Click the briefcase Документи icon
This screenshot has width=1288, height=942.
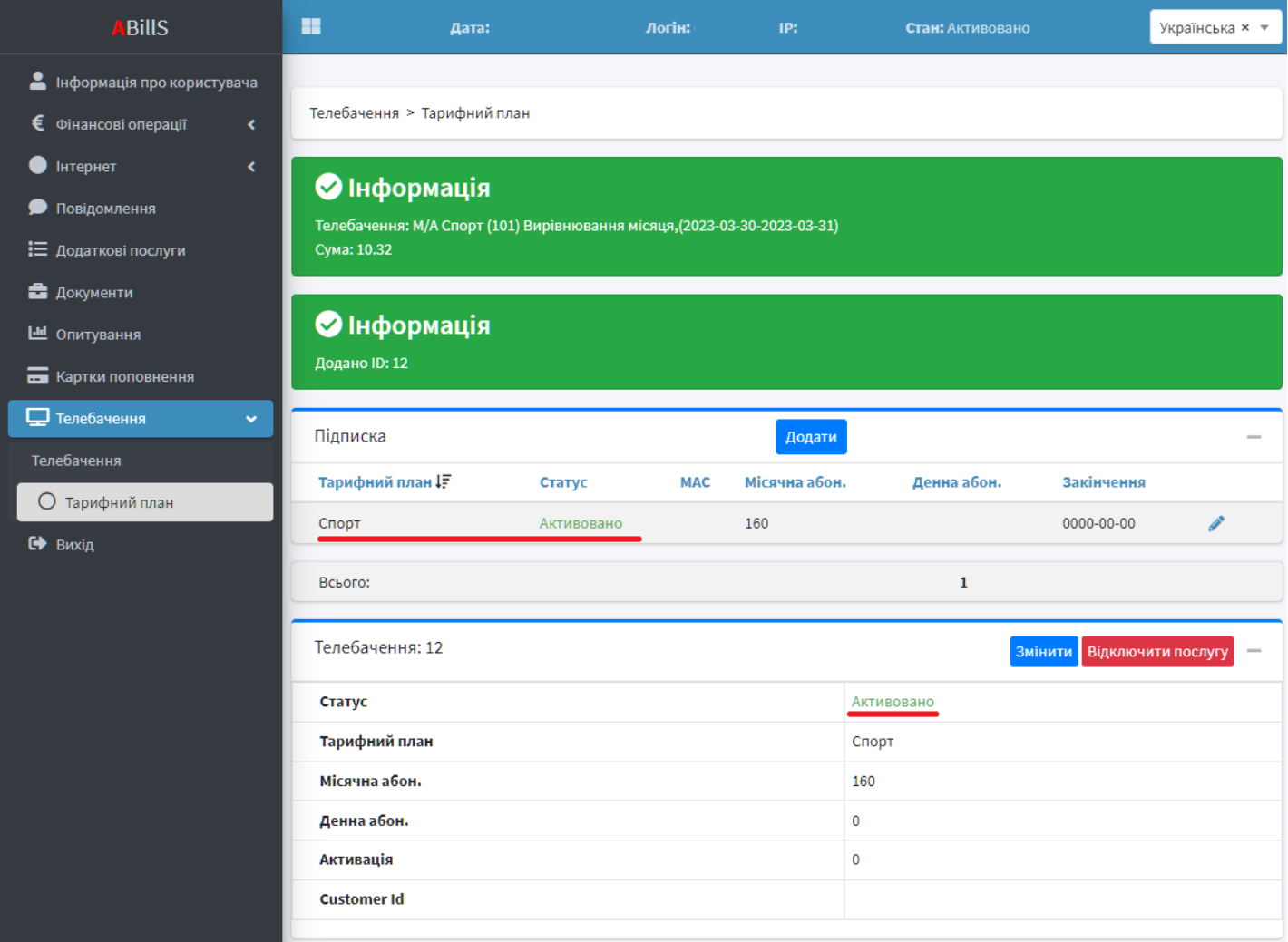(37, 292)
